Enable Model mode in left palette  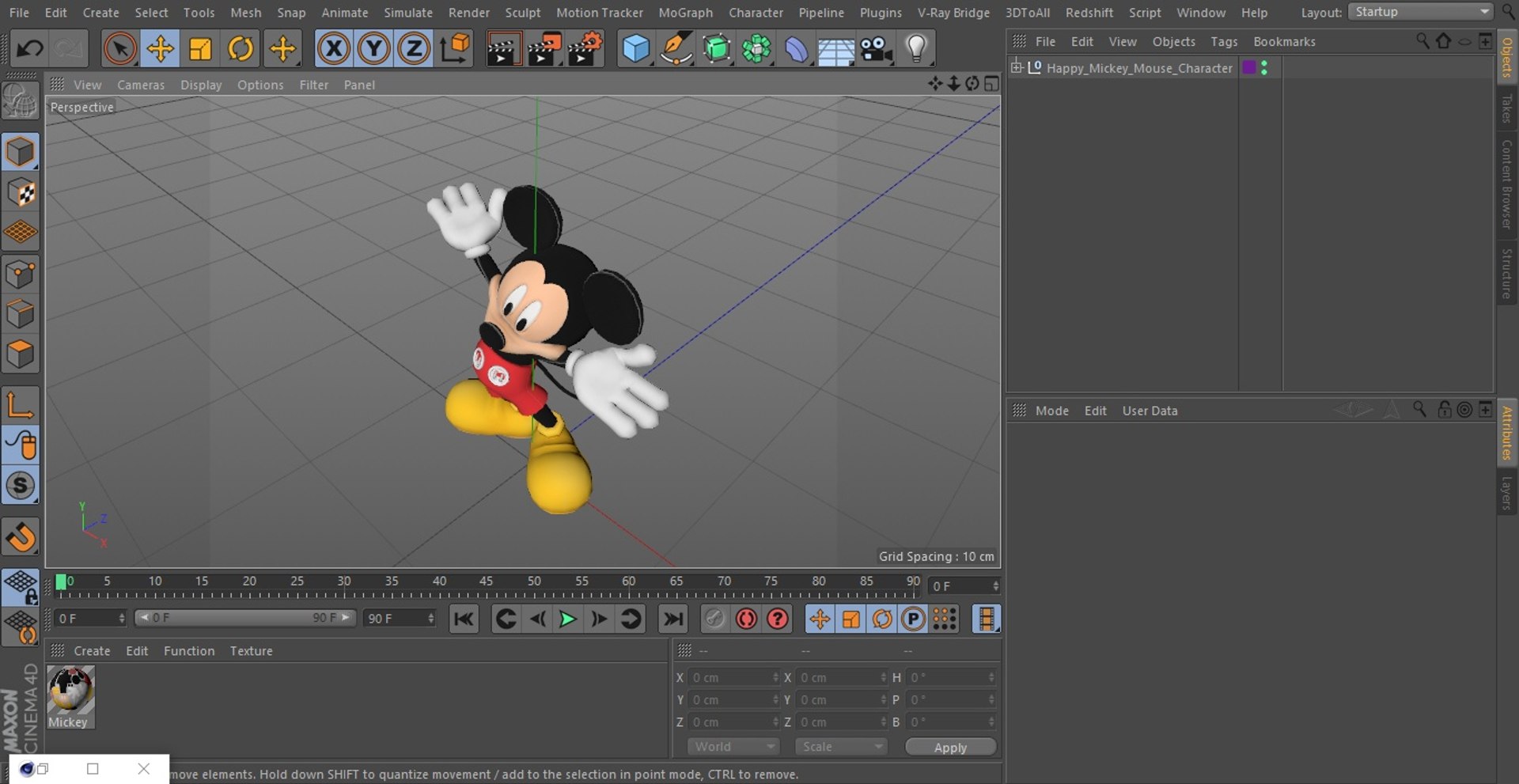[21, 152]
